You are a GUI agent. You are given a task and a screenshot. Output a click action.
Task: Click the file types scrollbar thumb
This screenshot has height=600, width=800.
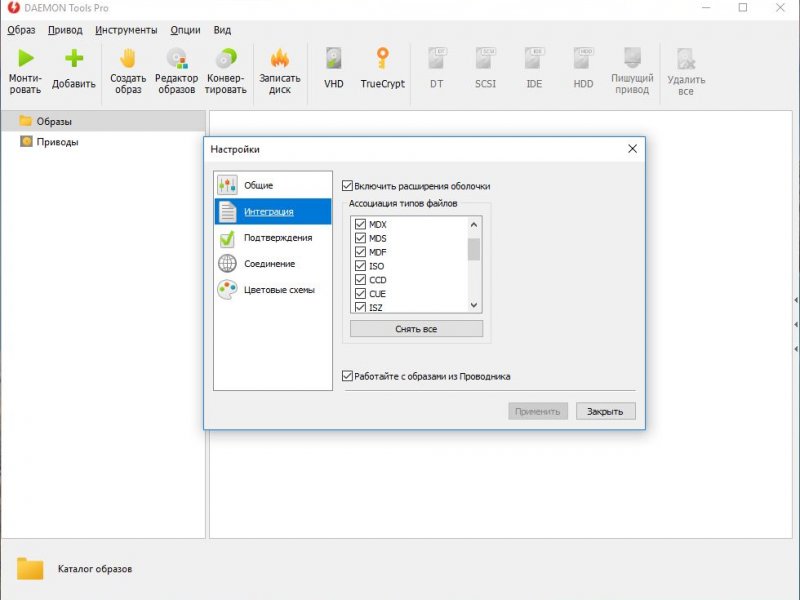[474, 249]
